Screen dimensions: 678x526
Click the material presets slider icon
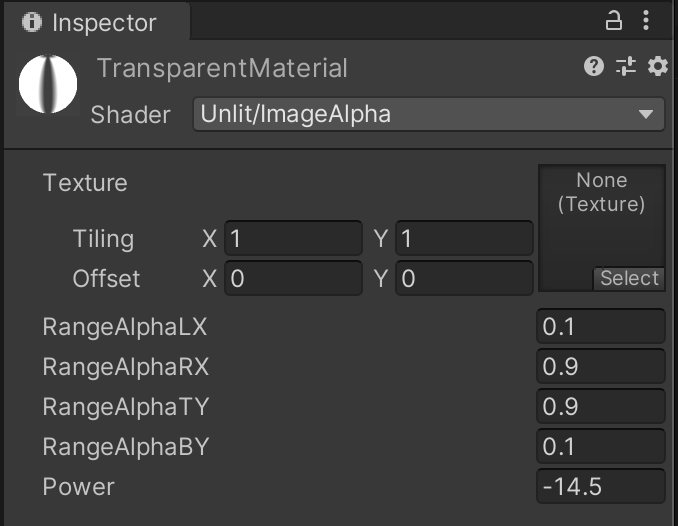[626, 67]
